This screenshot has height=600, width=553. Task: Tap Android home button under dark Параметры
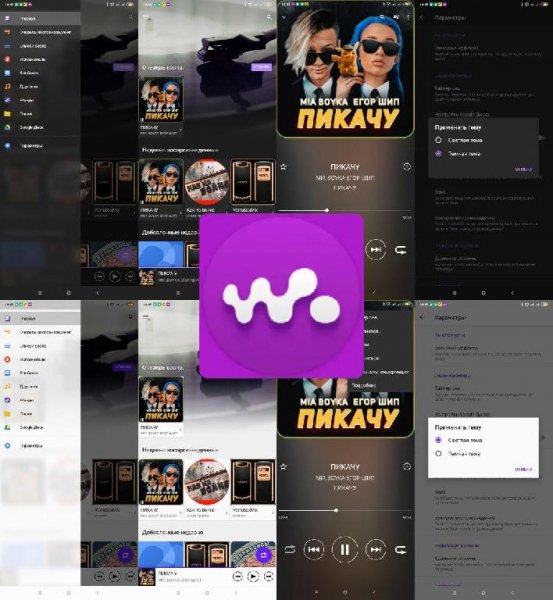pos(483,293)
